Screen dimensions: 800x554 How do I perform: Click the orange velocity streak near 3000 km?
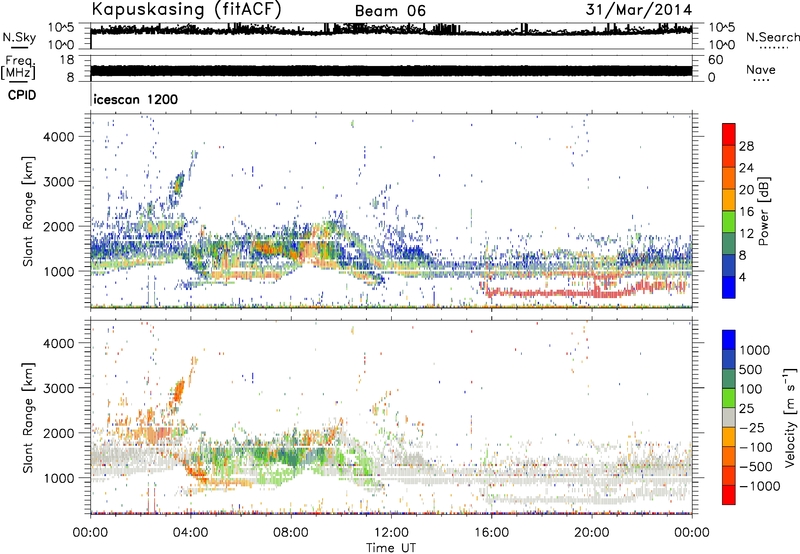179,391
